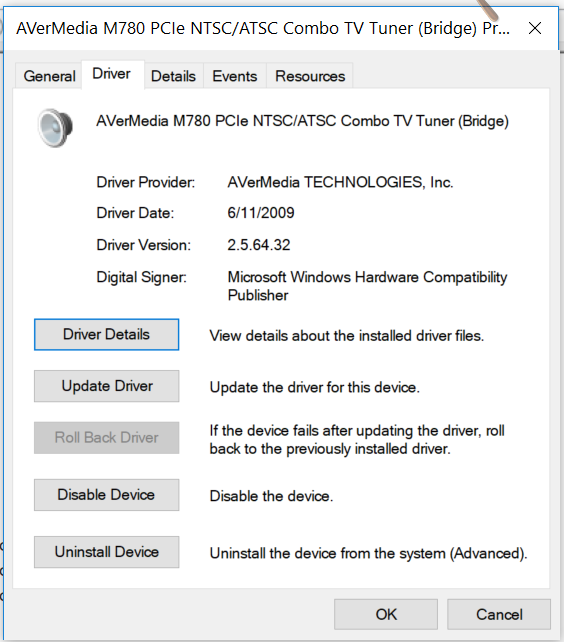This screenshot has width=564, height=642.
Task: Click the driver date 6/11/2009
Action: [261, 213]
